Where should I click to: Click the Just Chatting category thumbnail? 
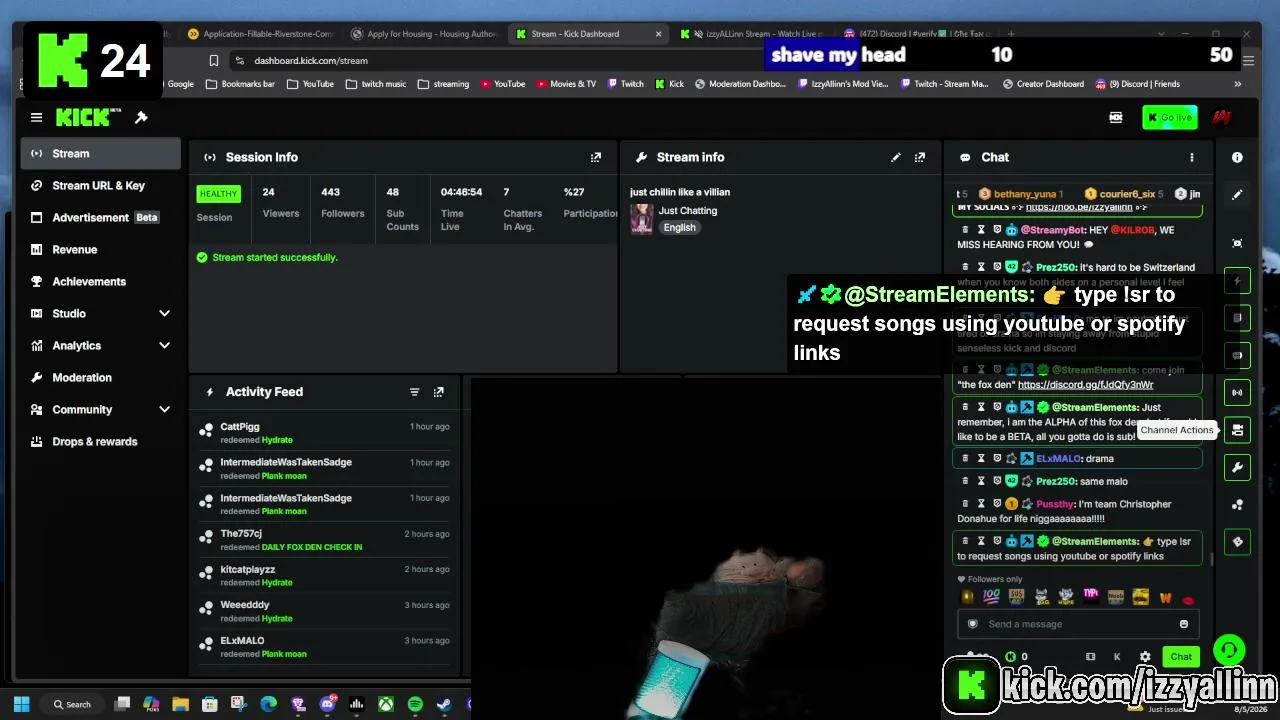tap(642, 218)
